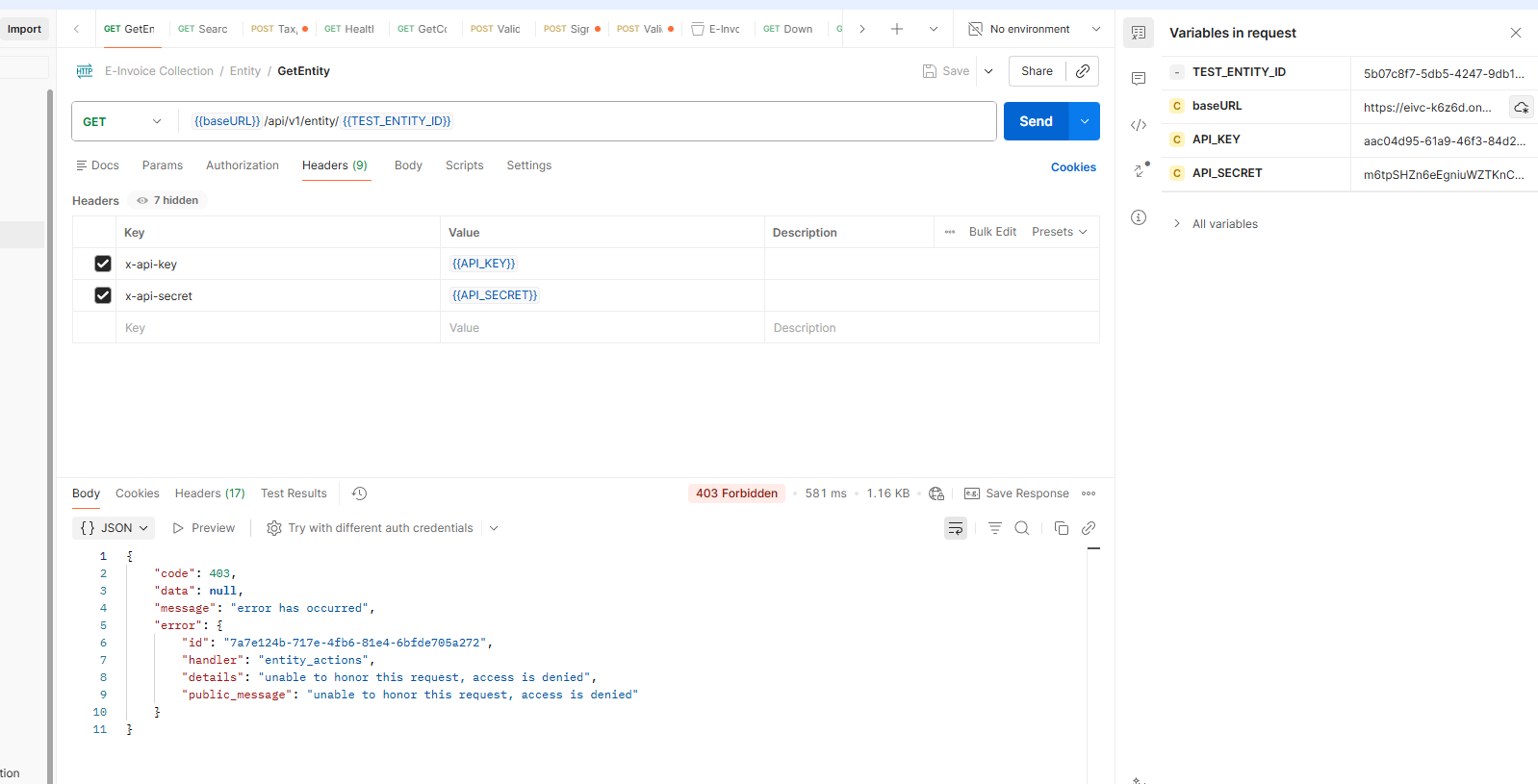Click the search icon in response toolbar
Screen dimensions: 1538x784
pyautogui.click(x=1022, y=528)
